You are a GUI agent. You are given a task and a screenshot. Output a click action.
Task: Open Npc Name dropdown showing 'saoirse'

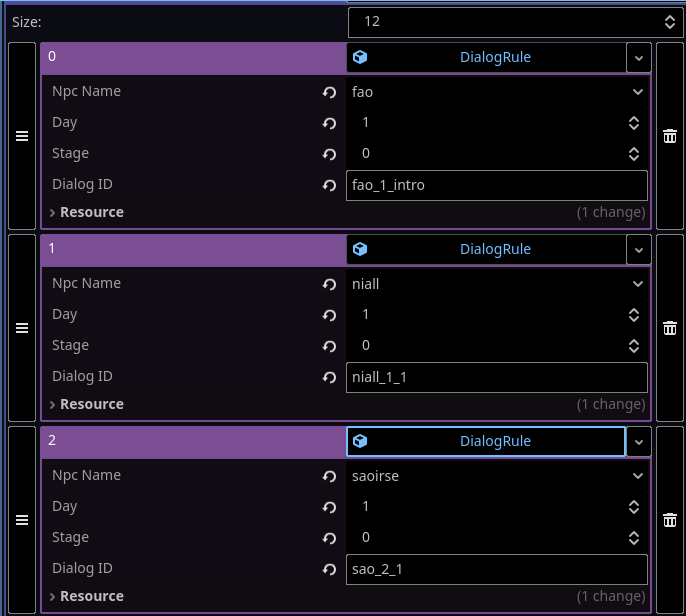(498, 476)
